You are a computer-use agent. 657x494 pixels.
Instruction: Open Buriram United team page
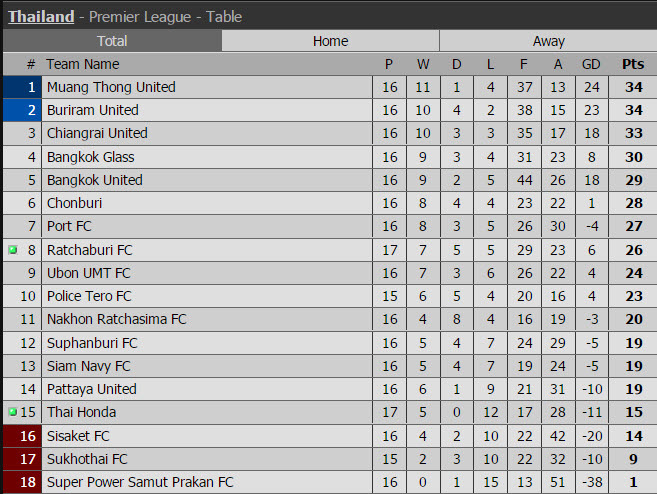(x=93, y=110)
